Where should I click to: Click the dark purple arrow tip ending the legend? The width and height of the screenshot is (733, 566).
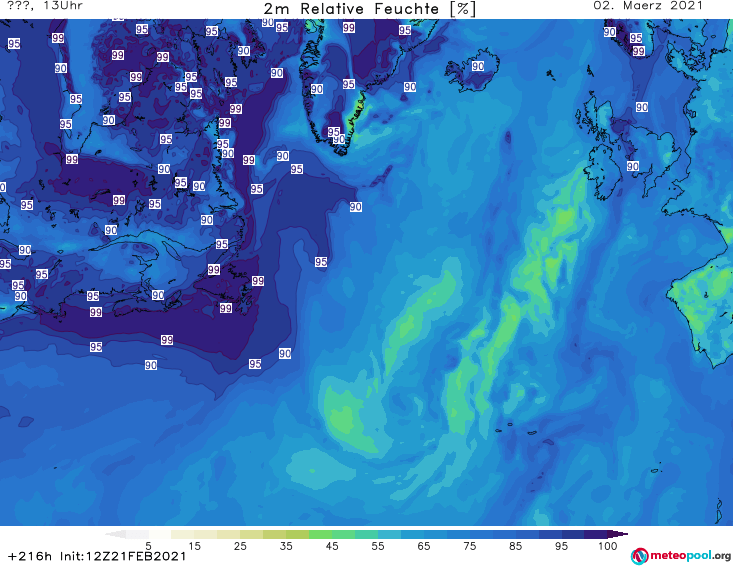tap(618, 534)
